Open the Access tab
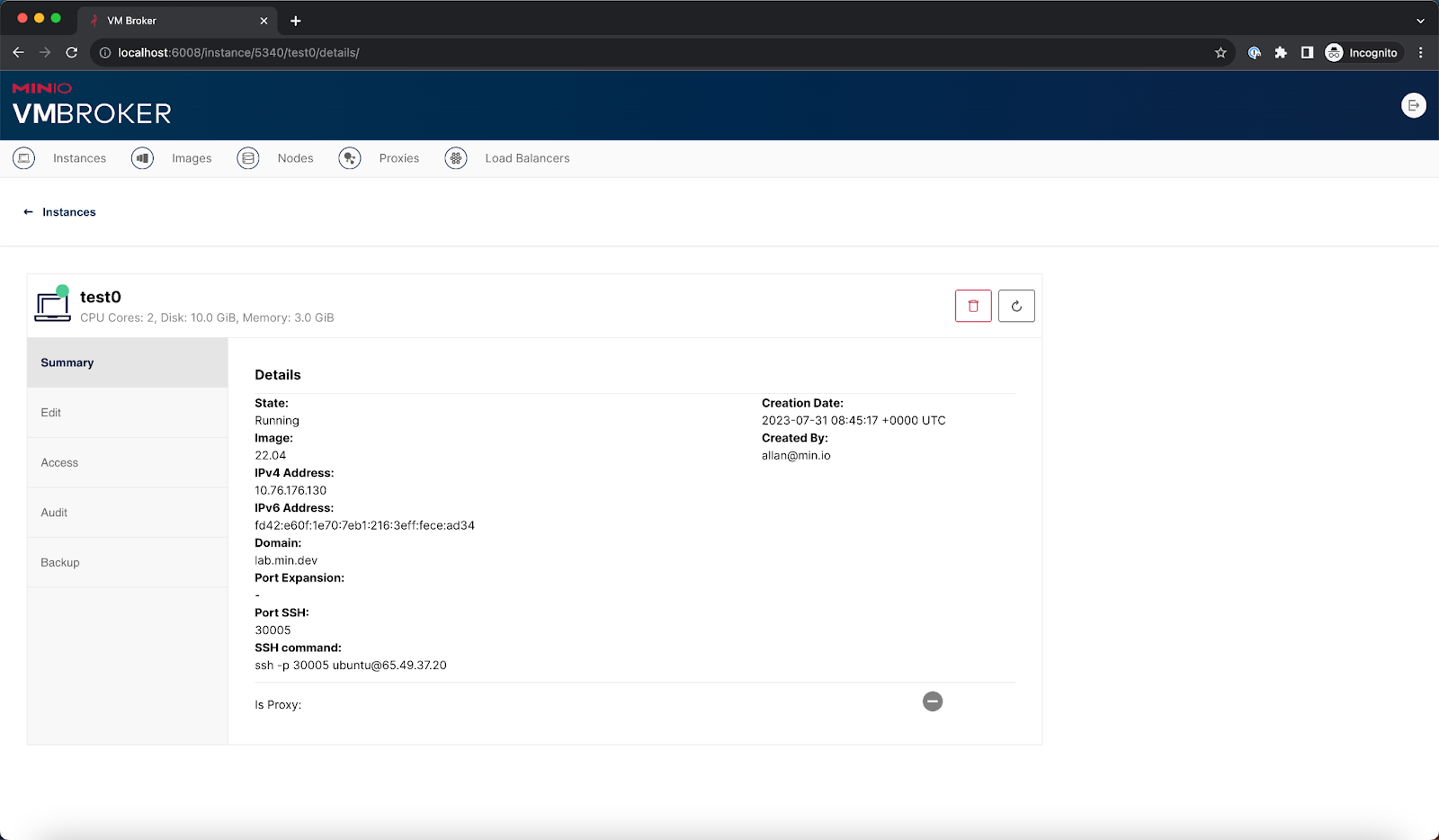 point(59,462)
